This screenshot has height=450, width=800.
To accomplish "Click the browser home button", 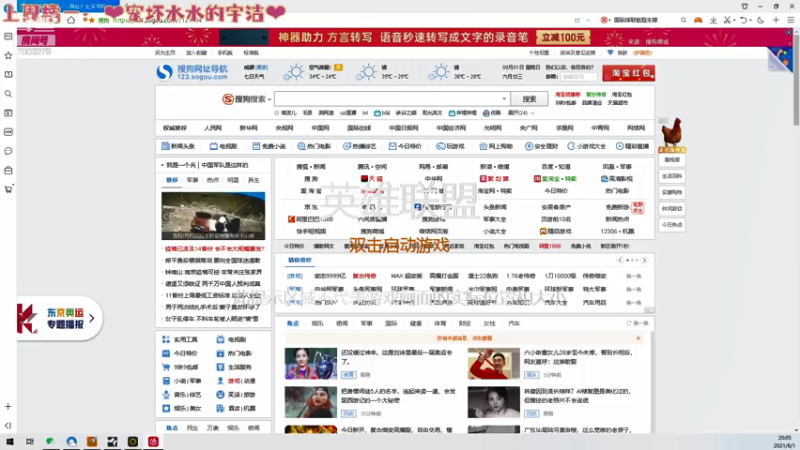I will tap(71, 20).
